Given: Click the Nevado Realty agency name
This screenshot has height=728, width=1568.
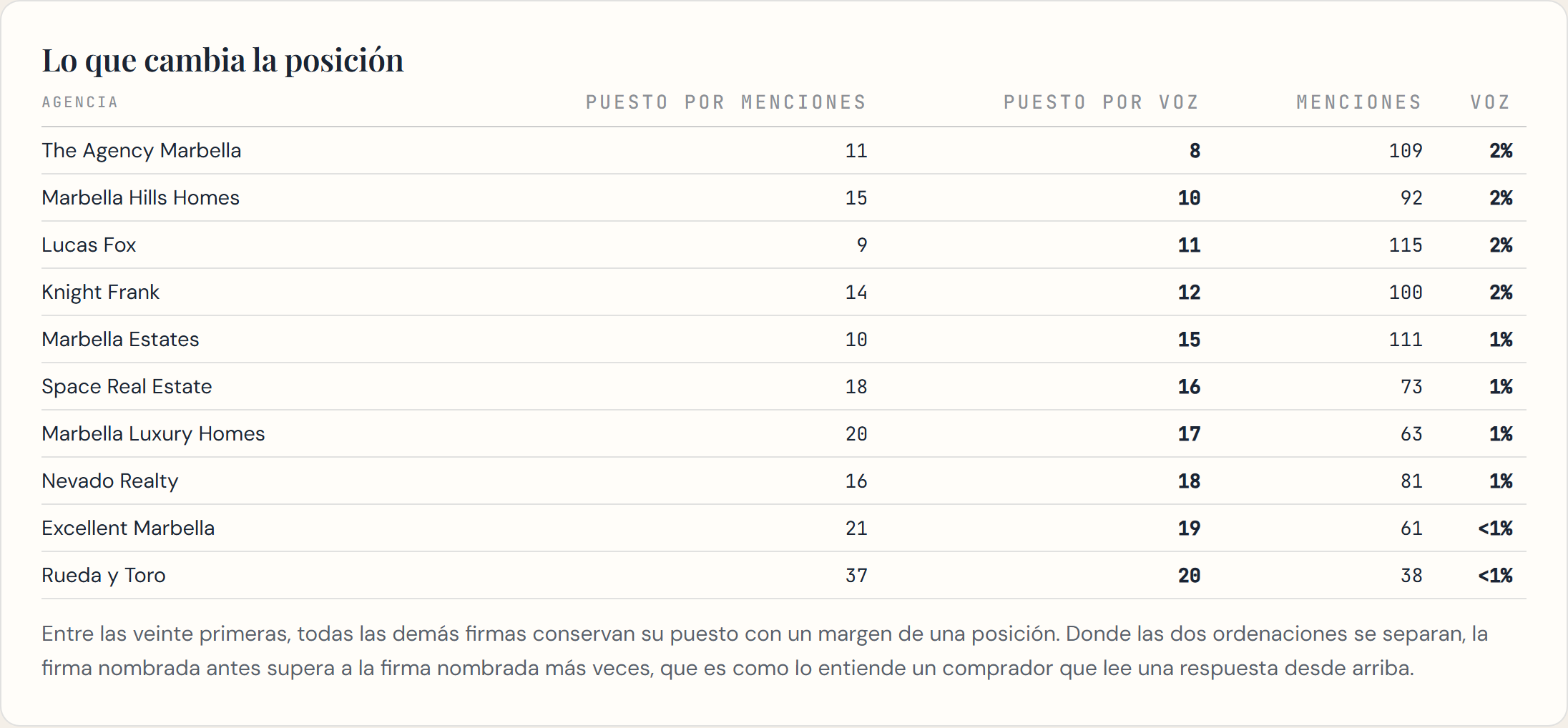Looking at the screenshot, I should click(x=110, y=481).
